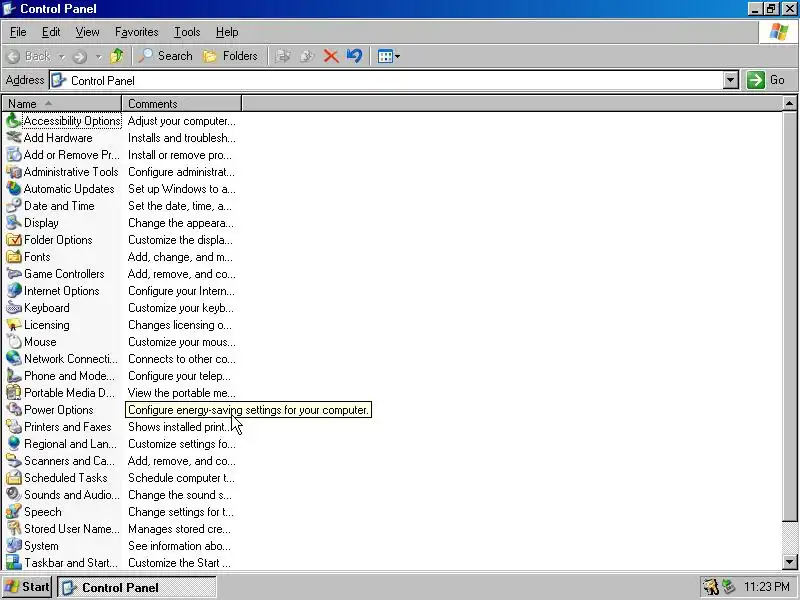Open the Phone and Modem icon

coord(13,376)
